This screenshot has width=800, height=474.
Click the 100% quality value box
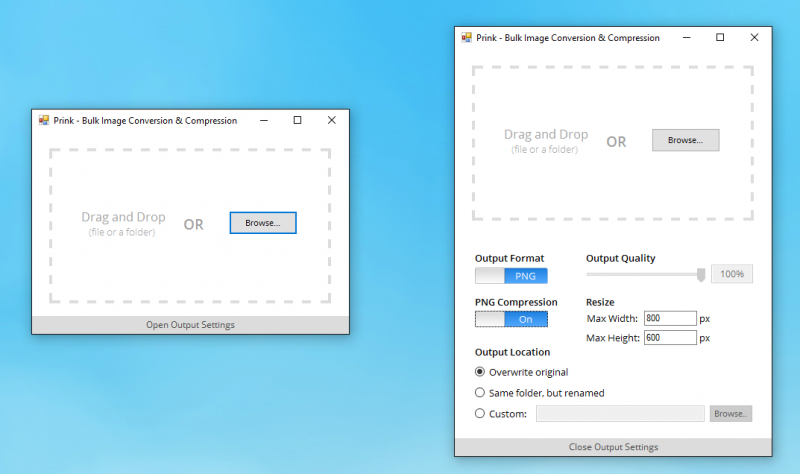click(732, 274)
